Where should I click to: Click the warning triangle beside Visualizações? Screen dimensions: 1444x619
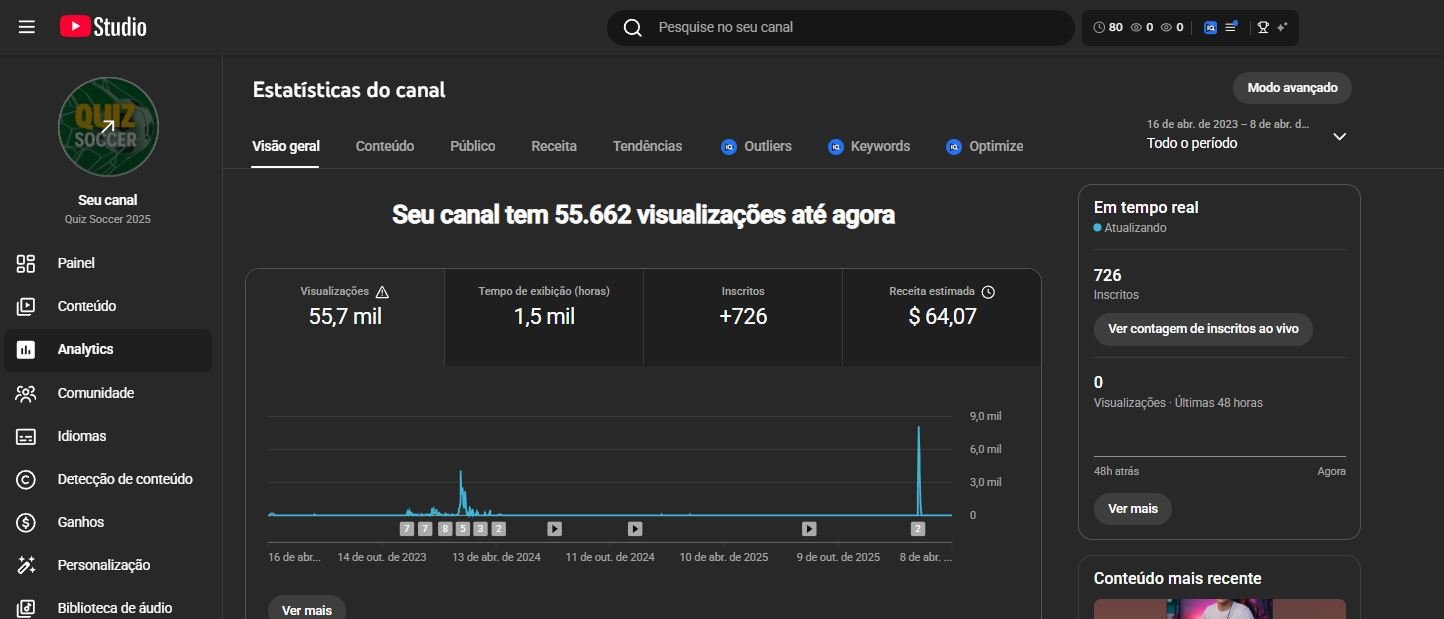(382, 292)
